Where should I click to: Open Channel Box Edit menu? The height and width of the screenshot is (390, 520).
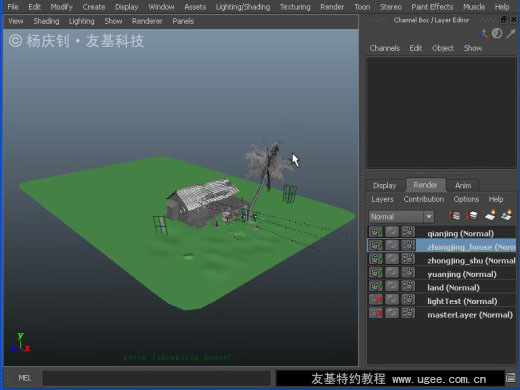[416, 48]
